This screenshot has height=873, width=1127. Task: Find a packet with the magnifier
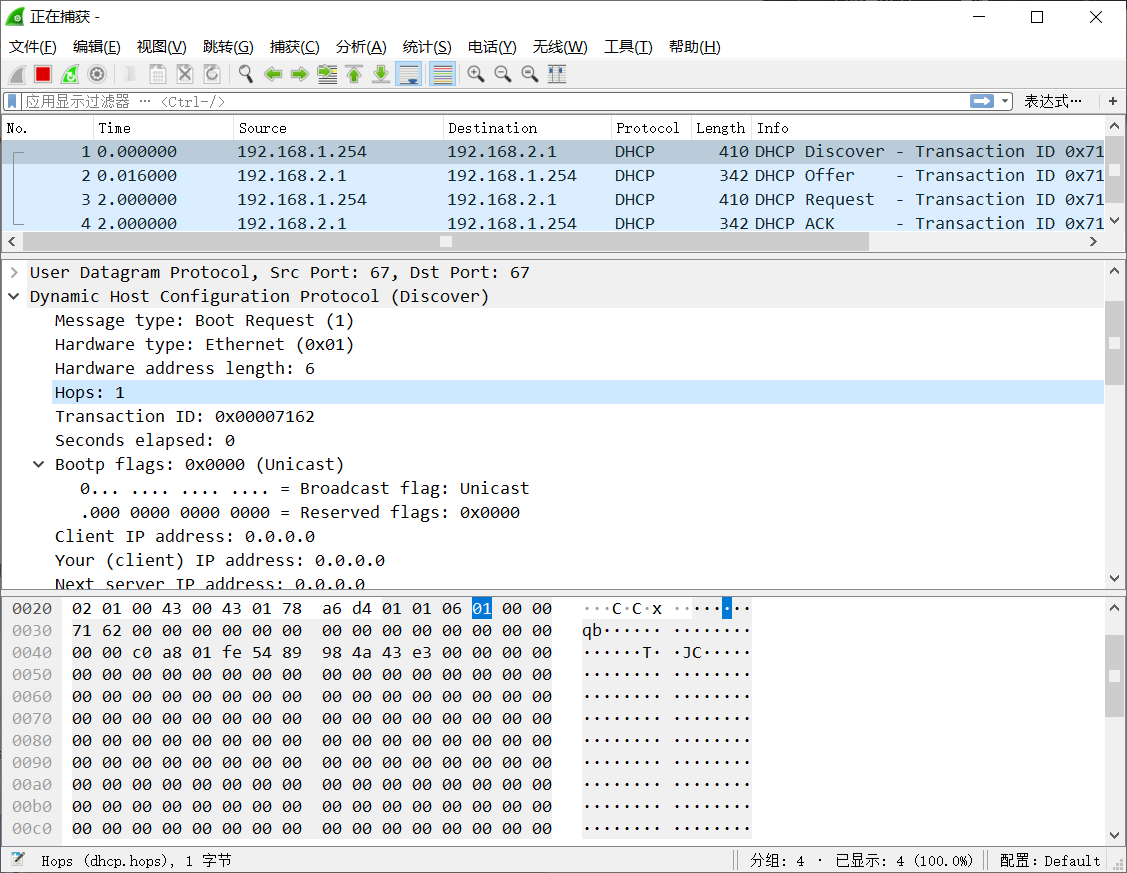(x=246, y=74)
